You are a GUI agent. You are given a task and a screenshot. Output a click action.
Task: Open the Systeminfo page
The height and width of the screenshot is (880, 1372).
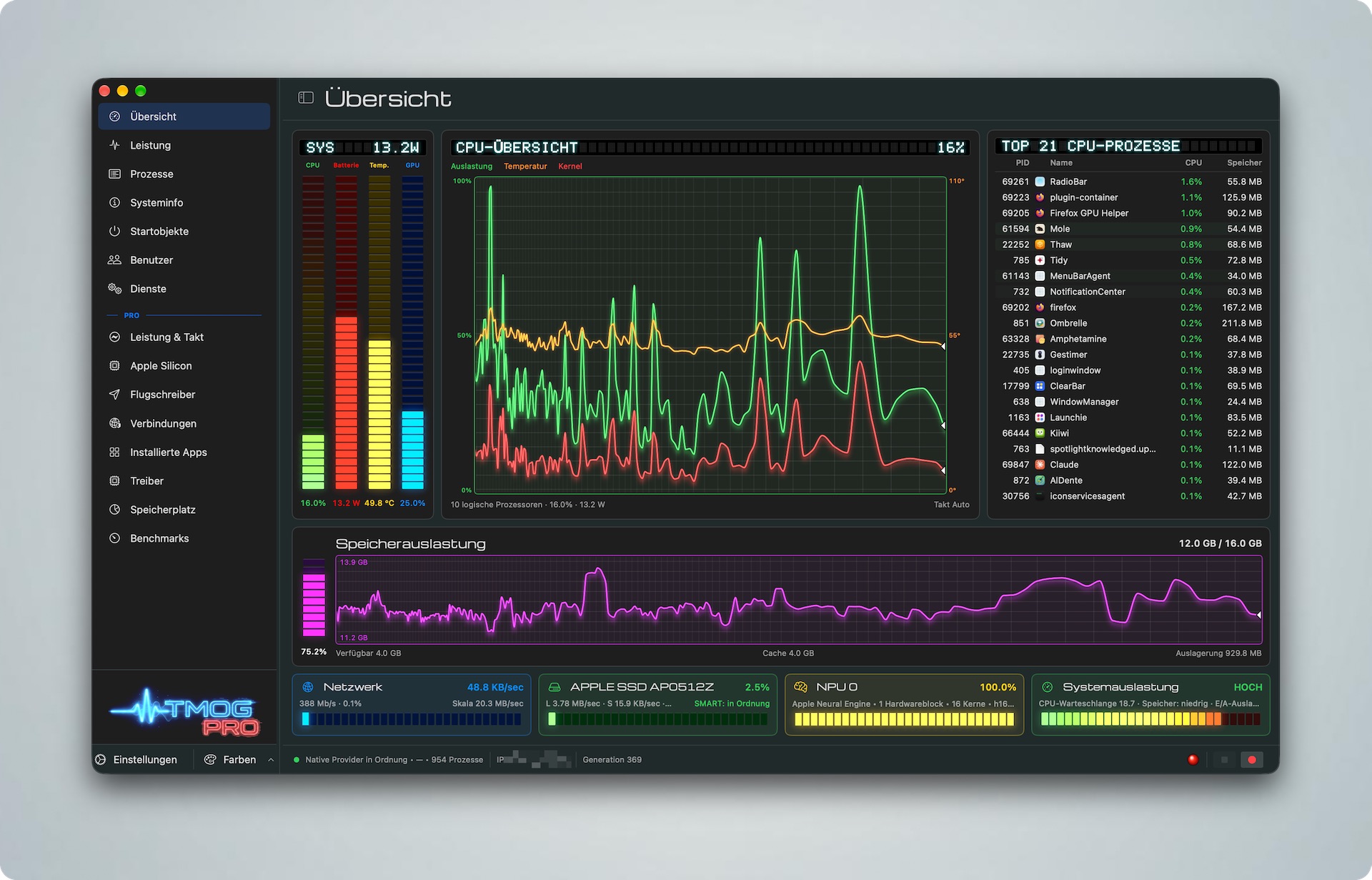(x=184, y=202)
